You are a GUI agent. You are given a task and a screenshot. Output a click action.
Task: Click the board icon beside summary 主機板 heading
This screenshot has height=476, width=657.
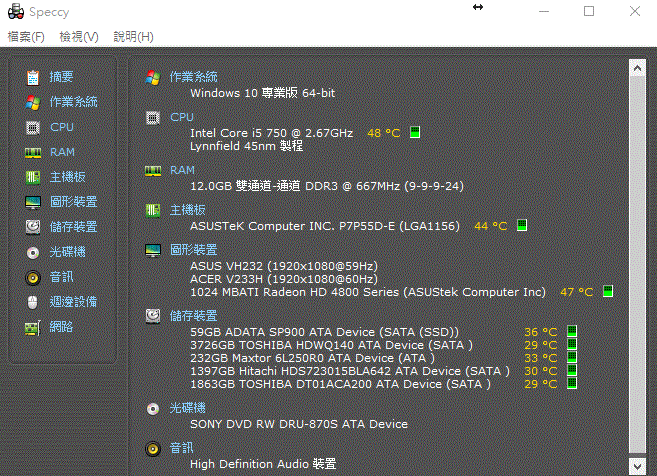pos(153,211)
